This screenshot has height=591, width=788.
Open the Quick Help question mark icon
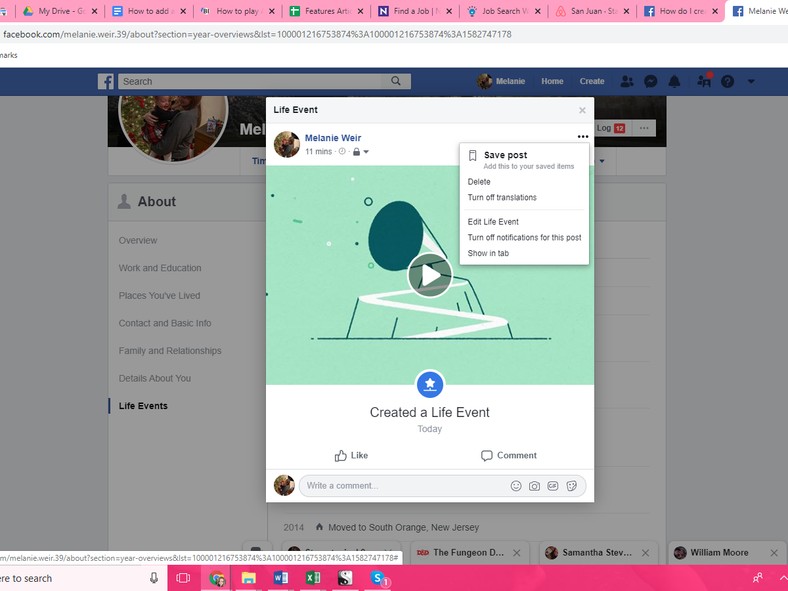point(727,81)
